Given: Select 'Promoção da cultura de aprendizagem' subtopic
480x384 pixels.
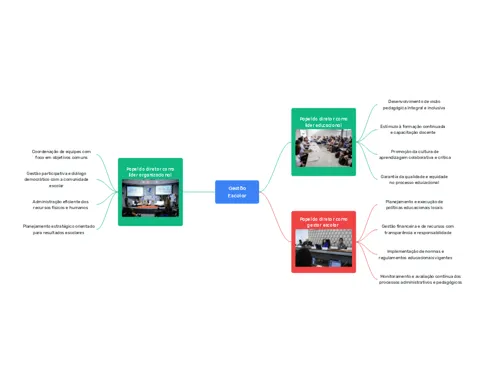Looking at the screenshot, I should point(415,154).
